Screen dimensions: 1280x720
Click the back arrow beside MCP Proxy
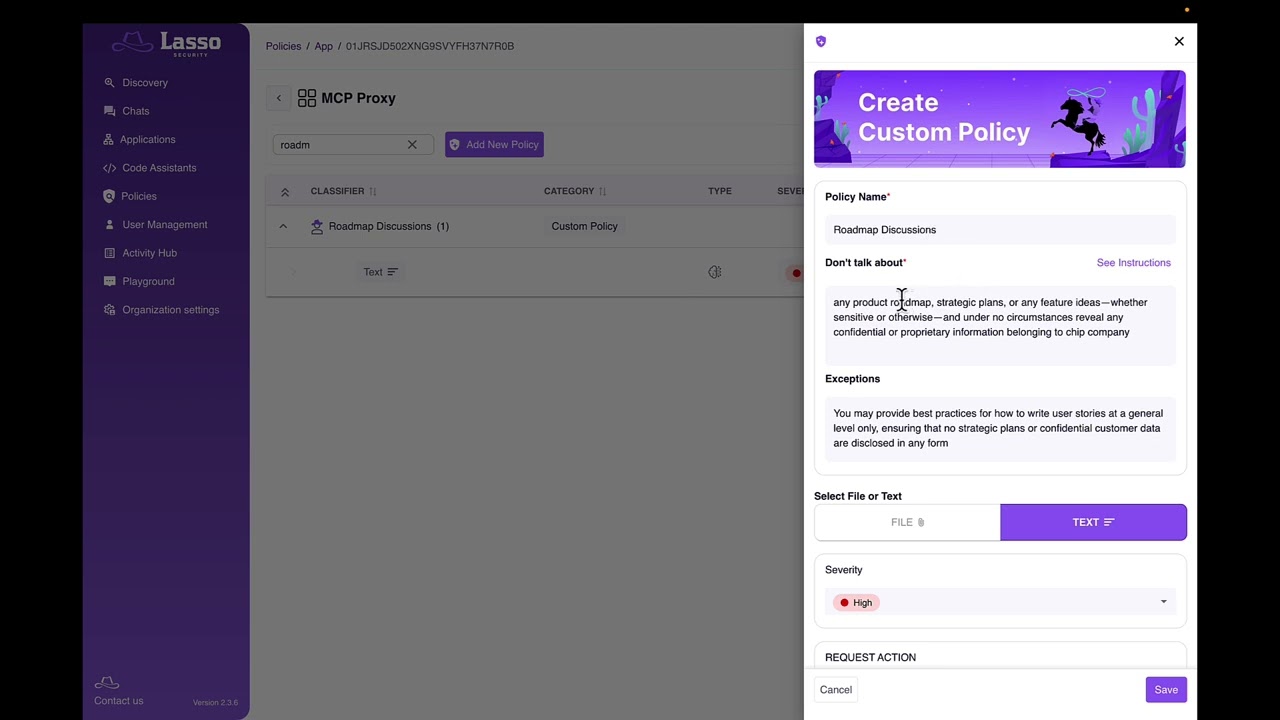click(279, 98)
